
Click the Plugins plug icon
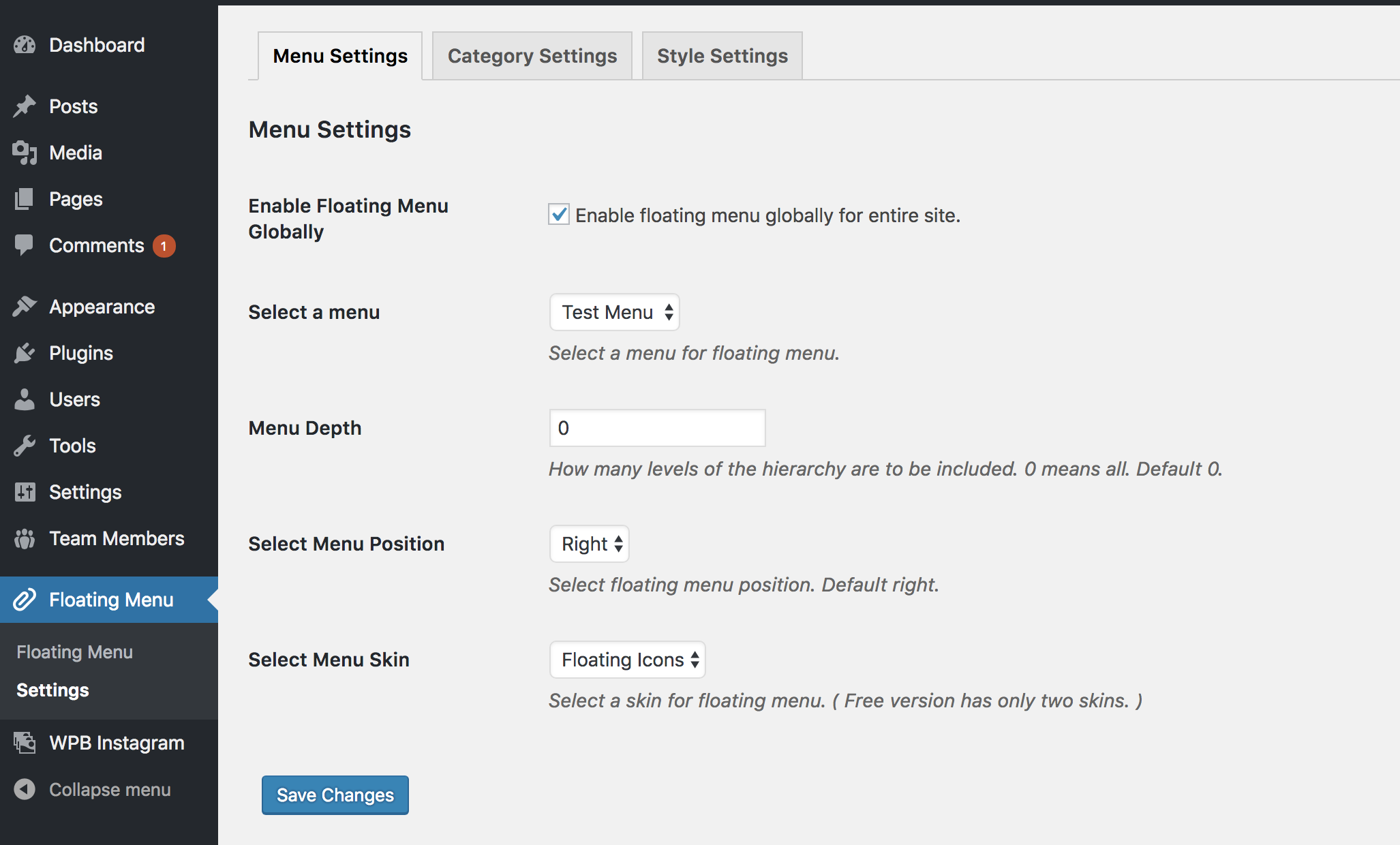pyautogui.click(x=25, y=353)
